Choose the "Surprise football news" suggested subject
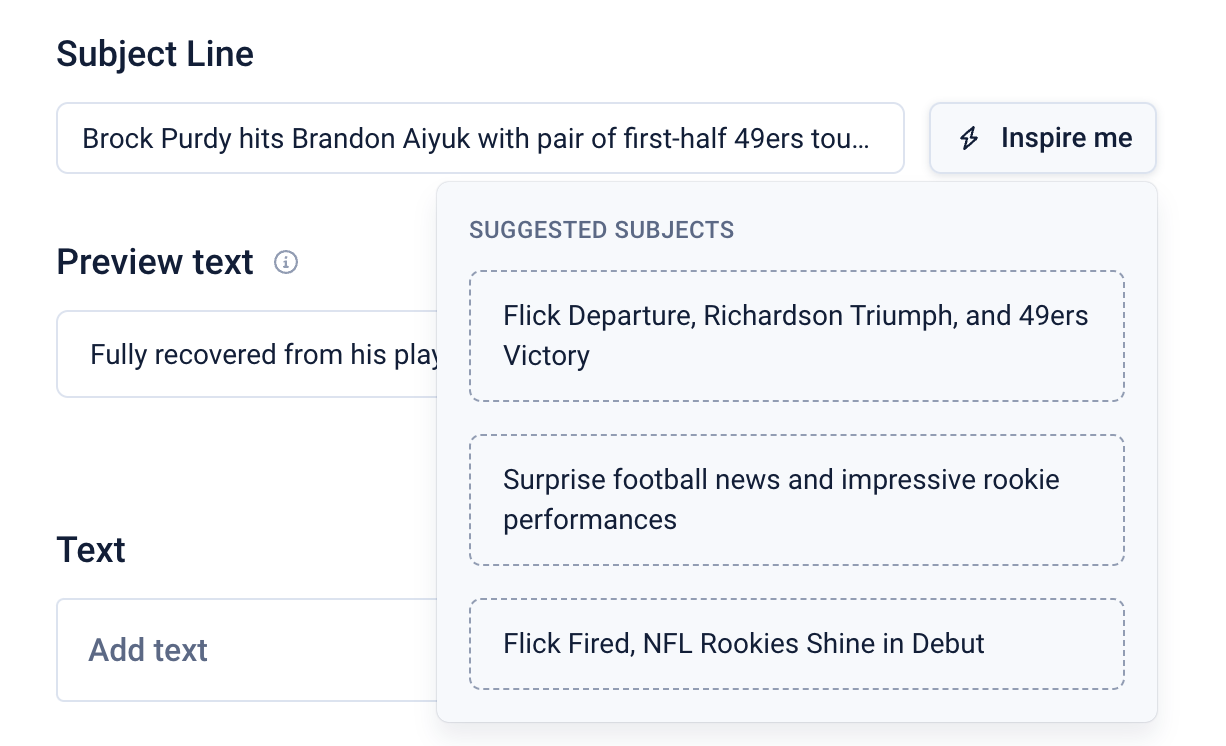This screenshot has height=746, width=1226. point(796,500)
